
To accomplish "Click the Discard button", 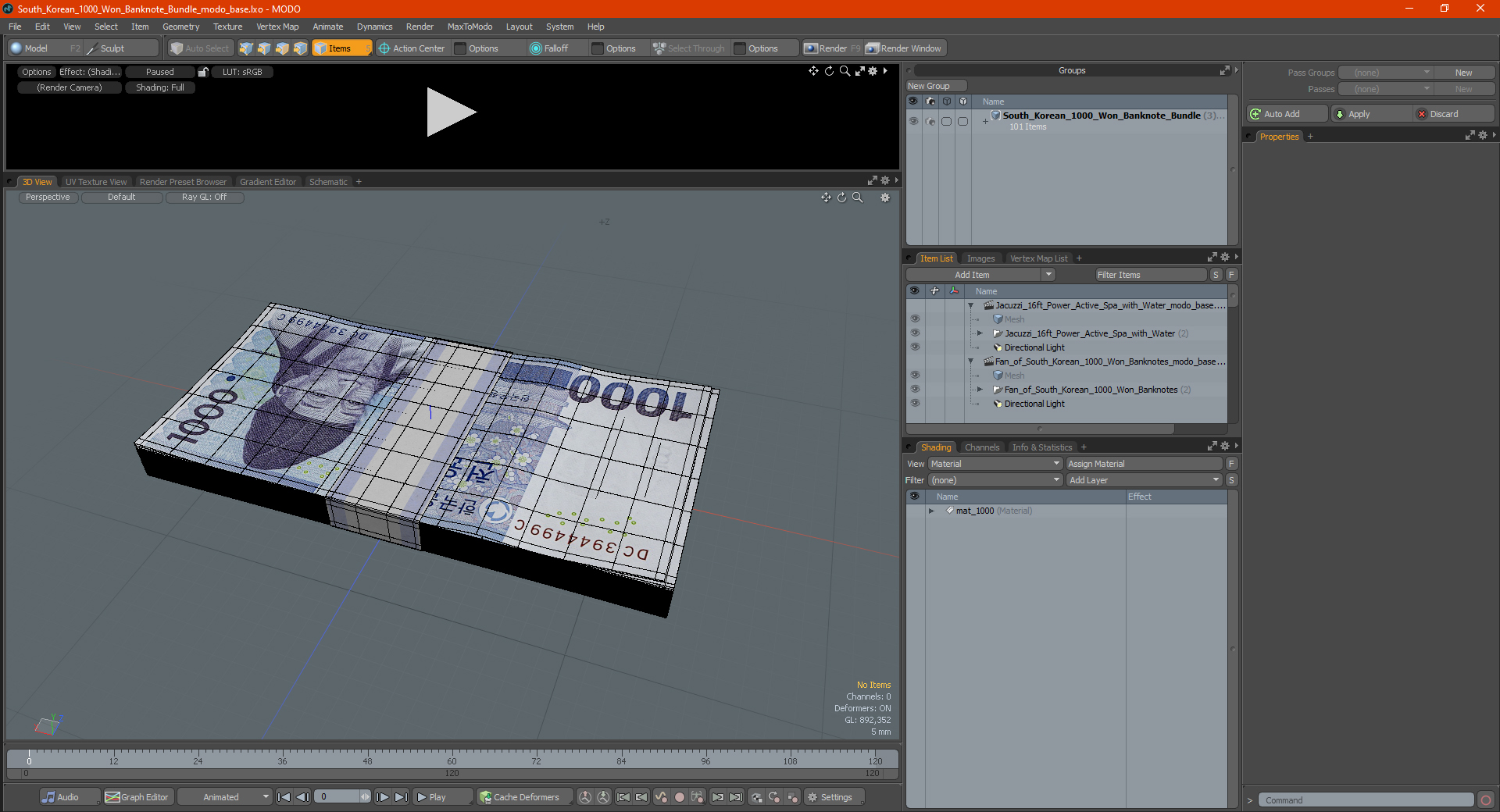I will tap(1454, 114).
